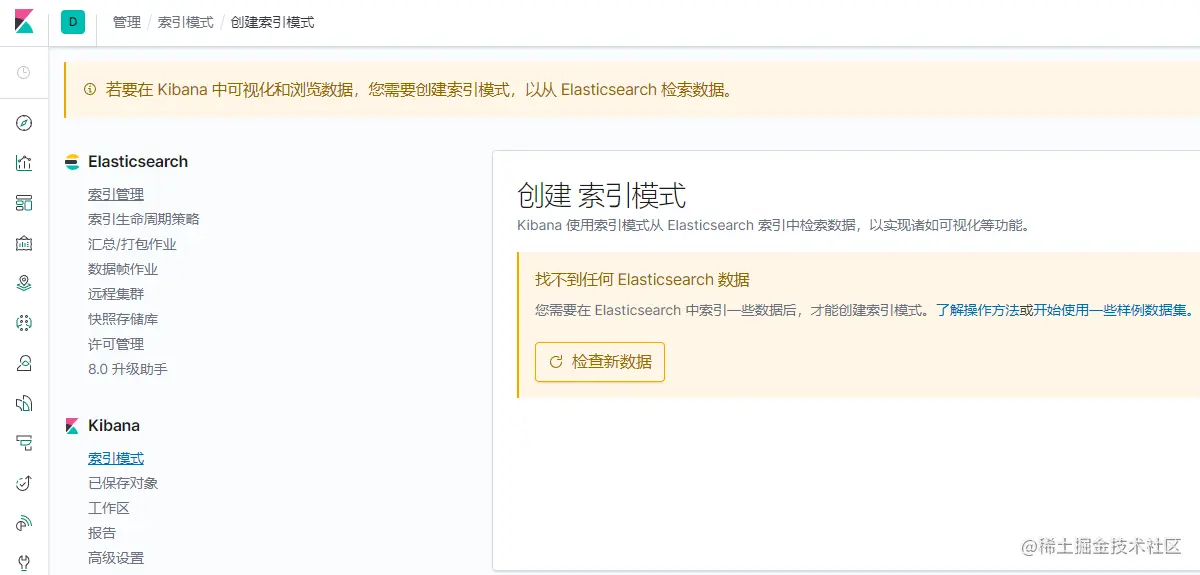1200x575 pixels.
Task: Click the Kibana logo beside section heading
Action: (x=72, y=426)
